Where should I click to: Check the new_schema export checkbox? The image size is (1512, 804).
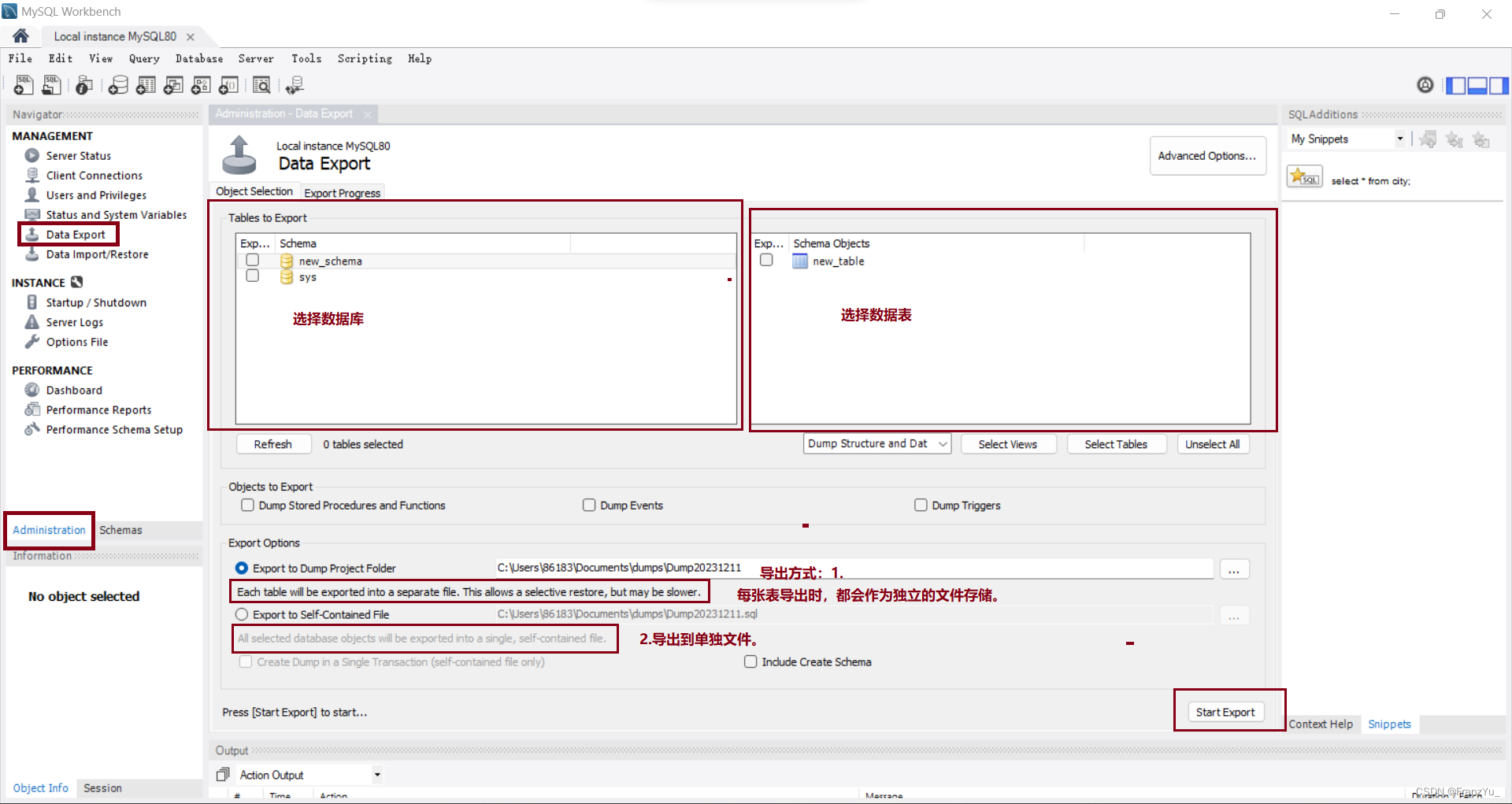pyautogui.click(x=252, y=260)
